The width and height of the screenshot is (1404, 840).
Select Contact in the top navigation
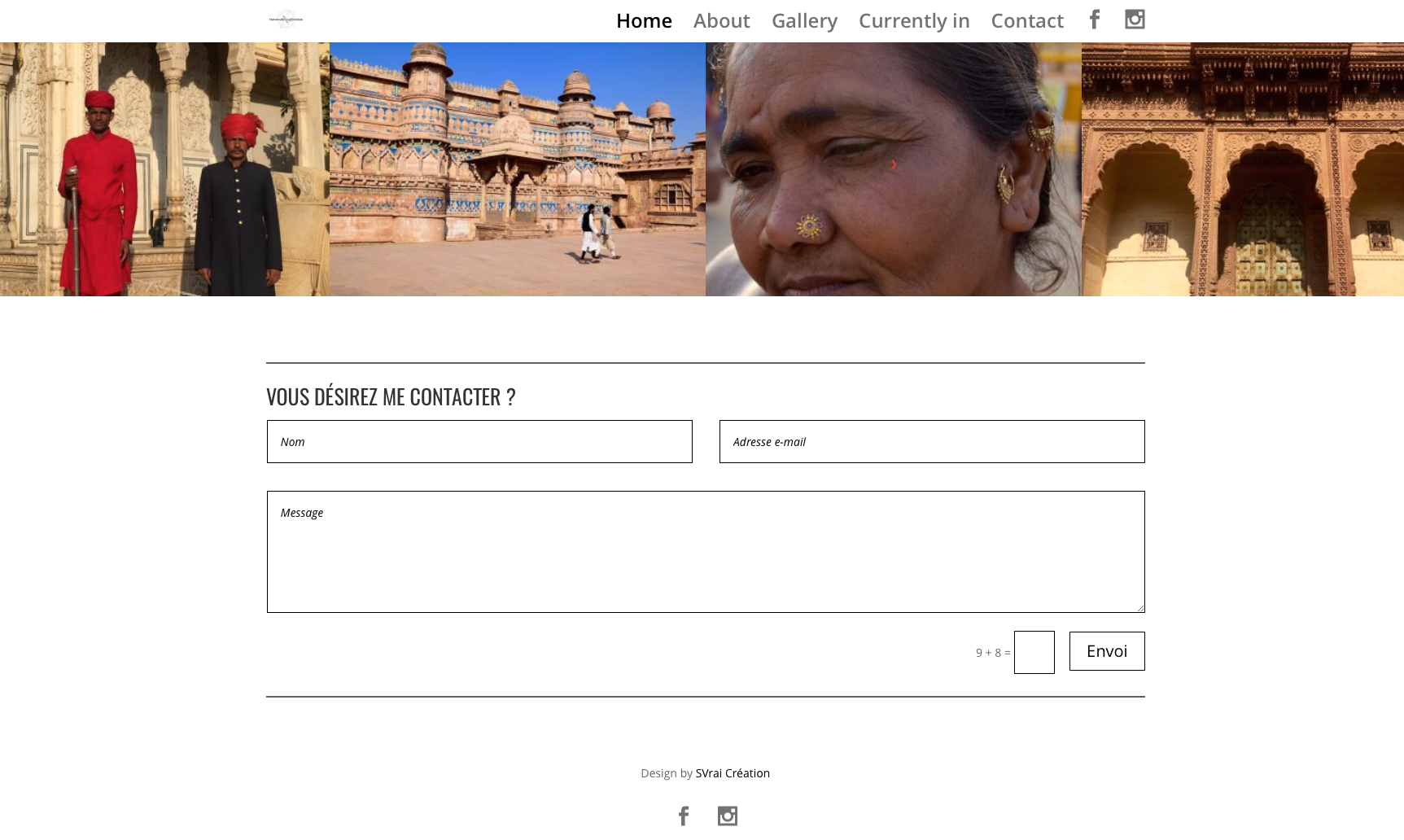(x=1026, y=20)
